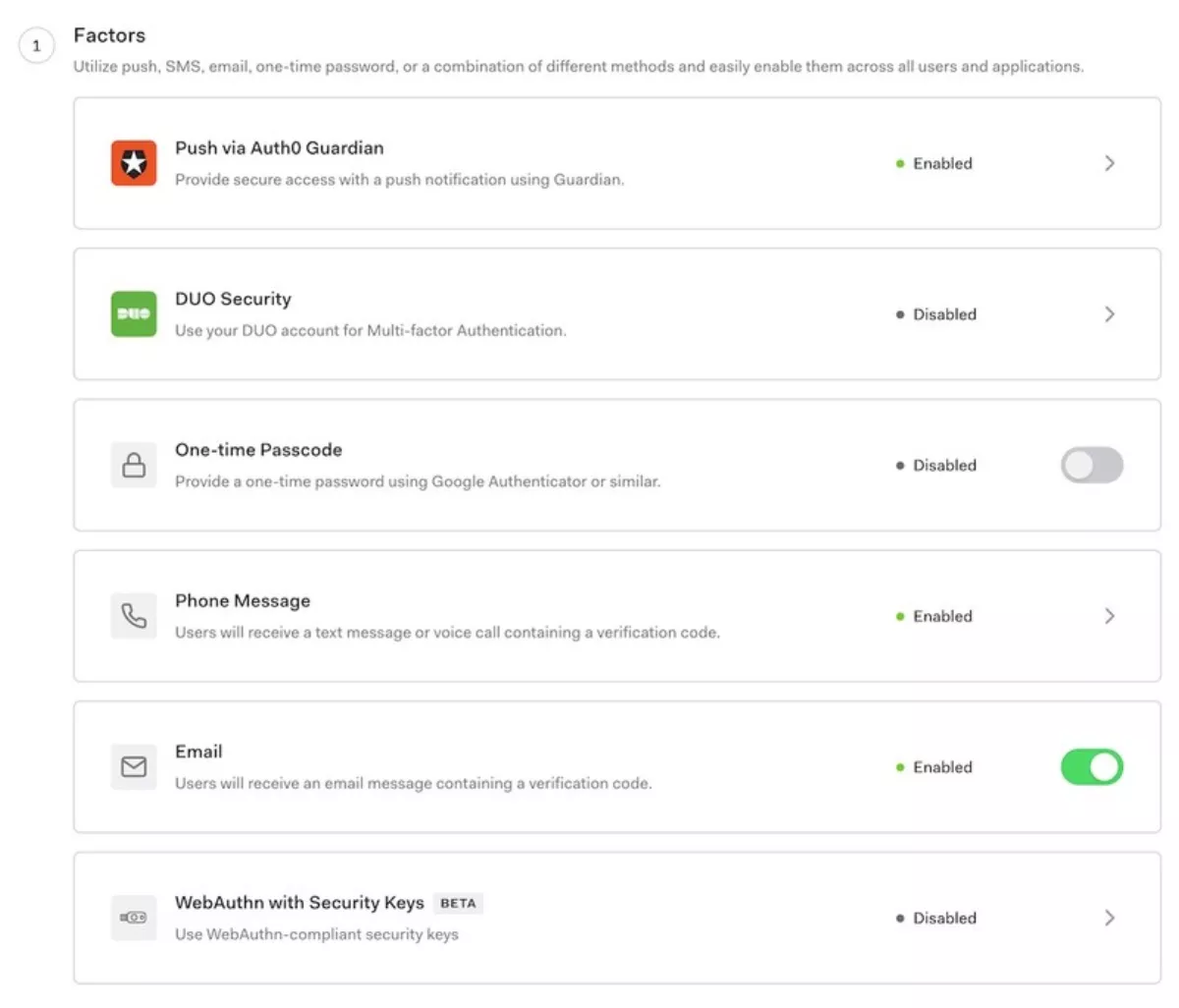Expand DUO Security settings arrow
This screenshot has width=1179, height=1008.
click(x=1109, y=314)
